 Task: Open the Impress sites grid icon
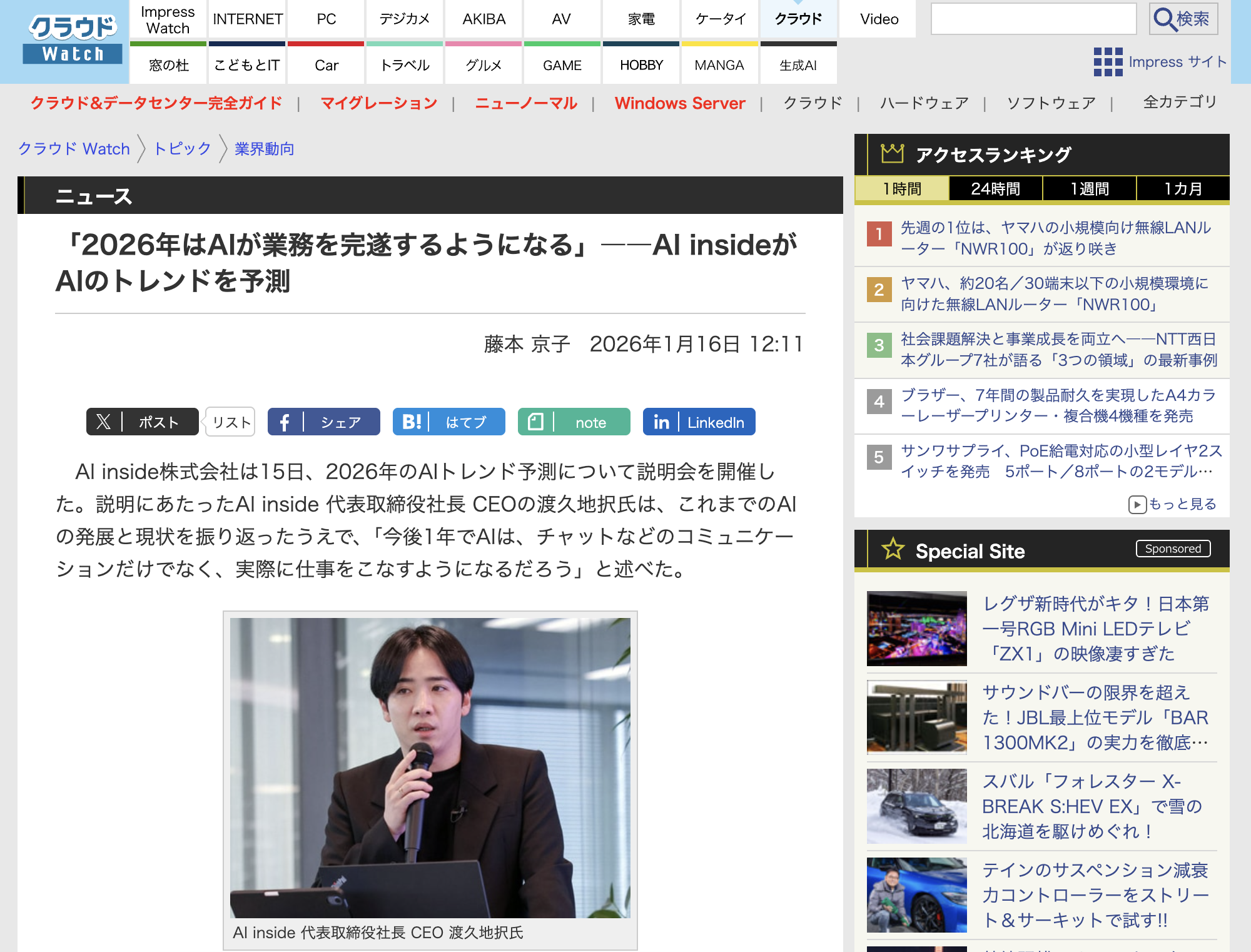[1107, 62]
